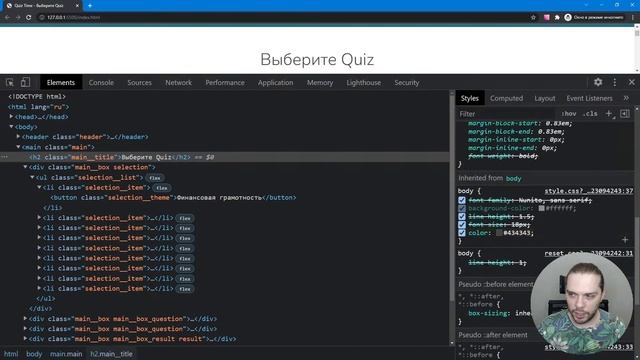
Task: Click the h2.main_title breadcrumb item
Action: [111, 354]
